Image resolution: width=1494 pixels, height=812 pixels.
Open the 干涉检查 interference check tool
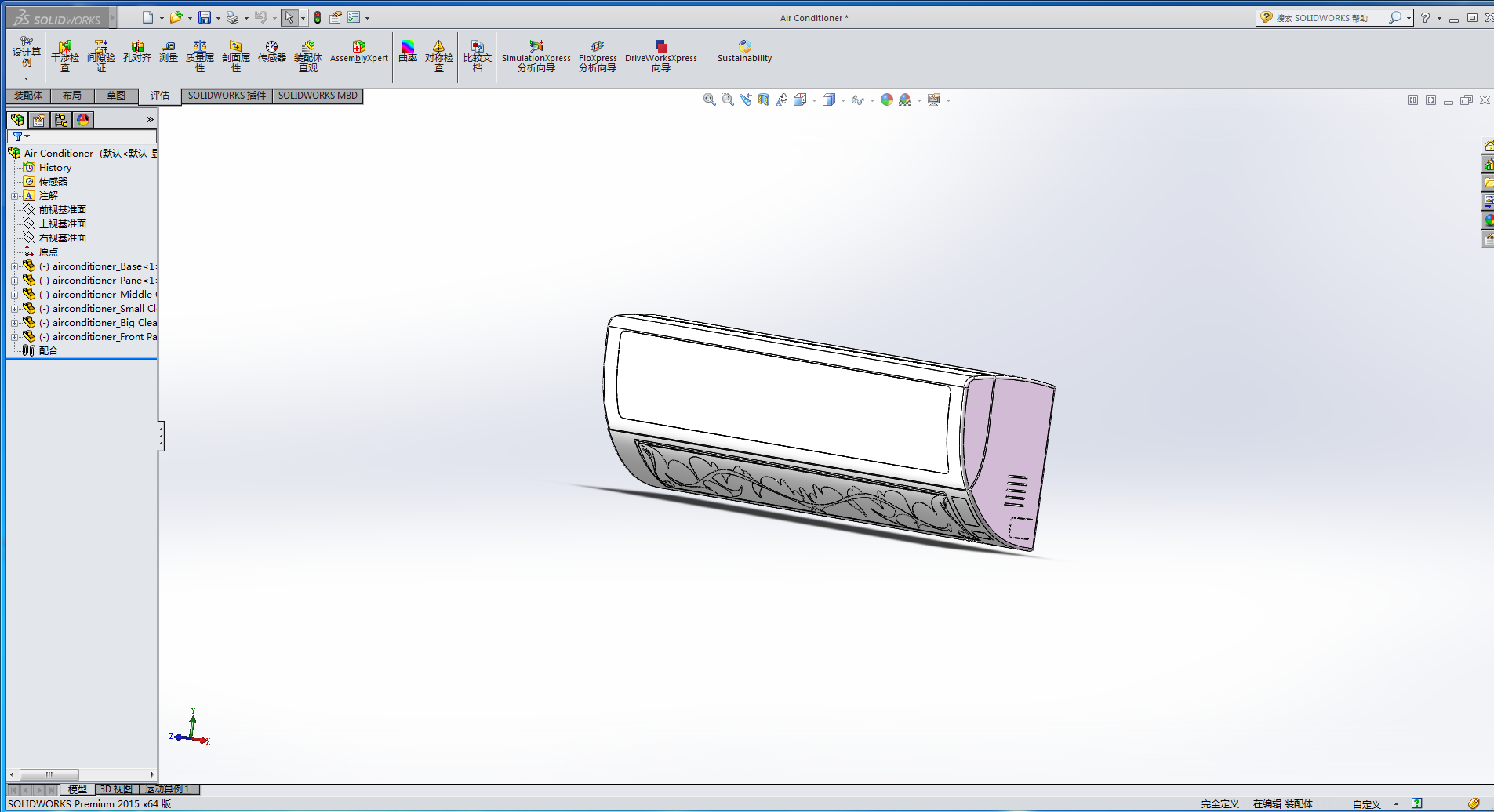click(65, 56)
